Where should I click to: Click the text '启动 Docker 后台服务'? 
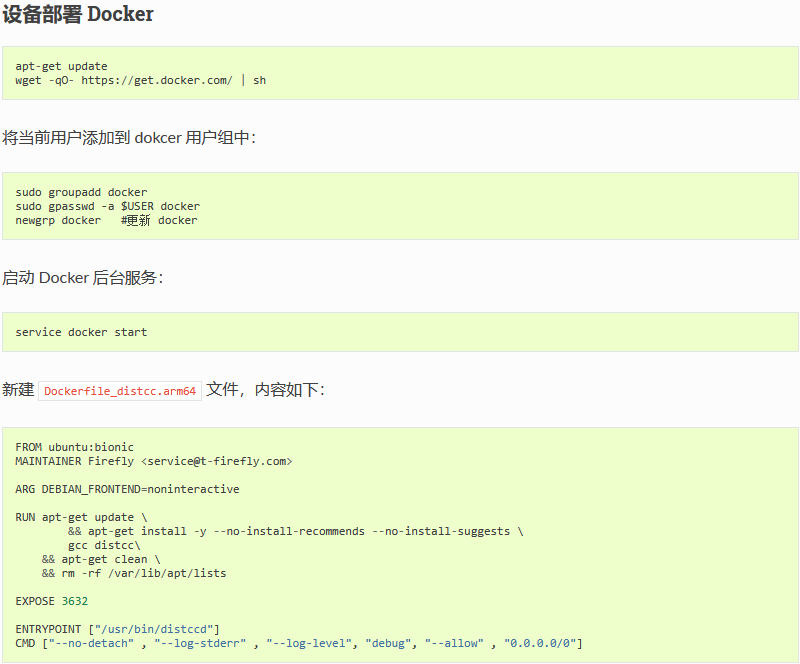pos(82,278)
